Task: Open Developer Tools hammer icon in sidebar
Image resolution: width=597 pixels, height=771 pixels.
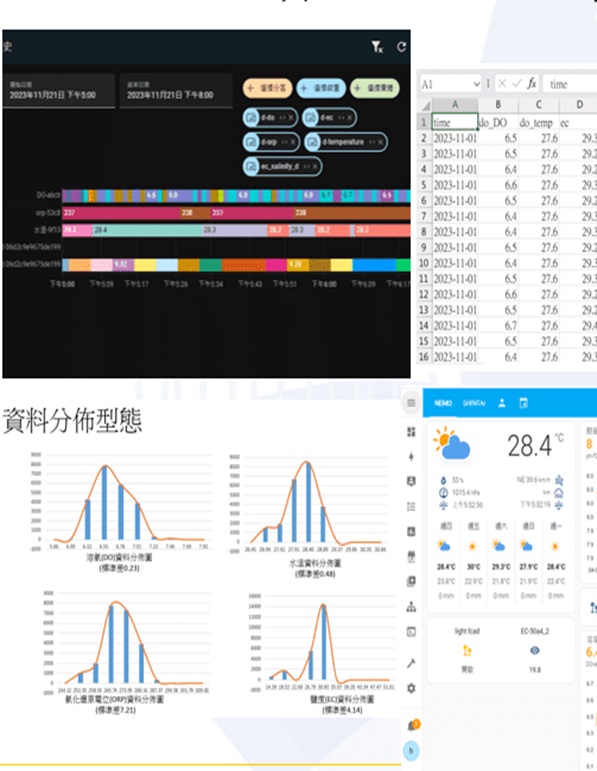Action: [x=412, y=663]
